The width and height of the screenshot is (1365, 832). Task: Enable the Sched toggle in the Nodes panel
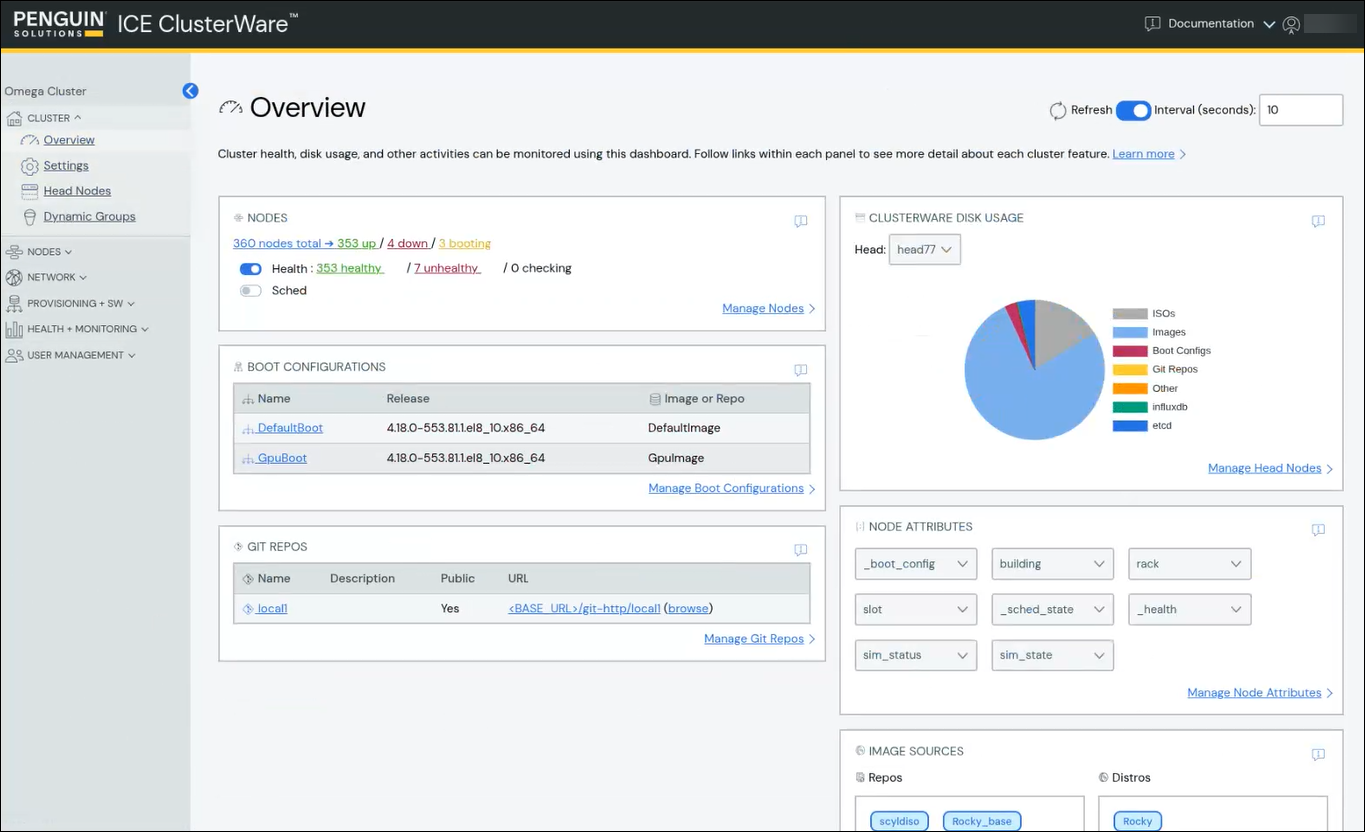pyautogui.click(x=250, y=290)
